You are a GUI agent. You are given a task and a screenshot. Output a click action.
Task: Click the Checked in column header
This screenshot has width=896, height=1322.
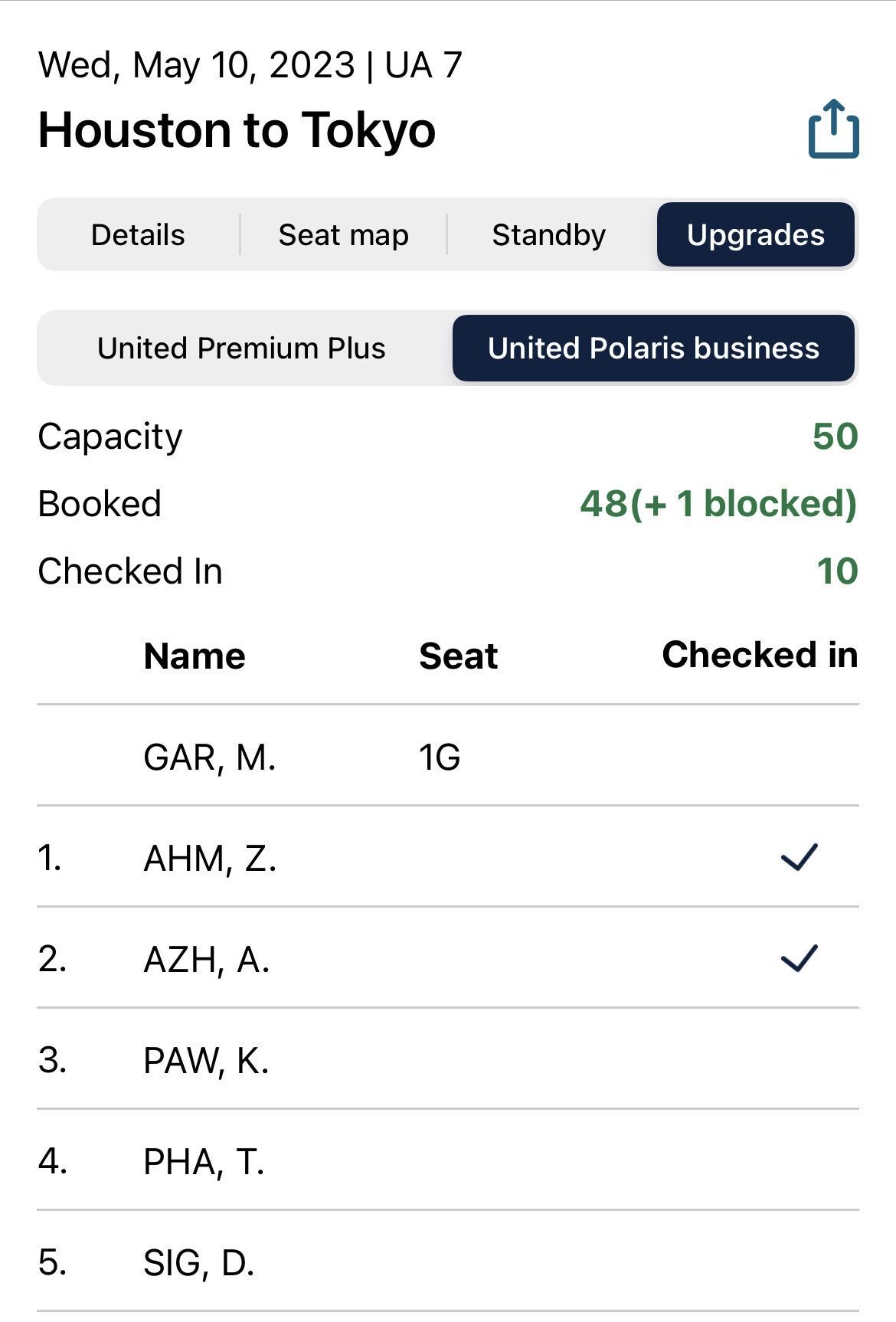click(759, 656)
